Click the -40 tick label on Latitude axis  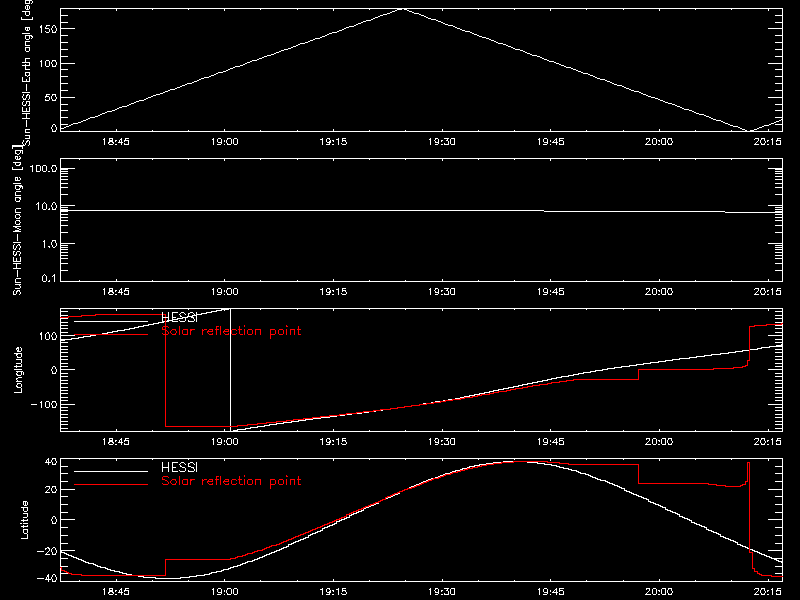click(x=47, y=578)
